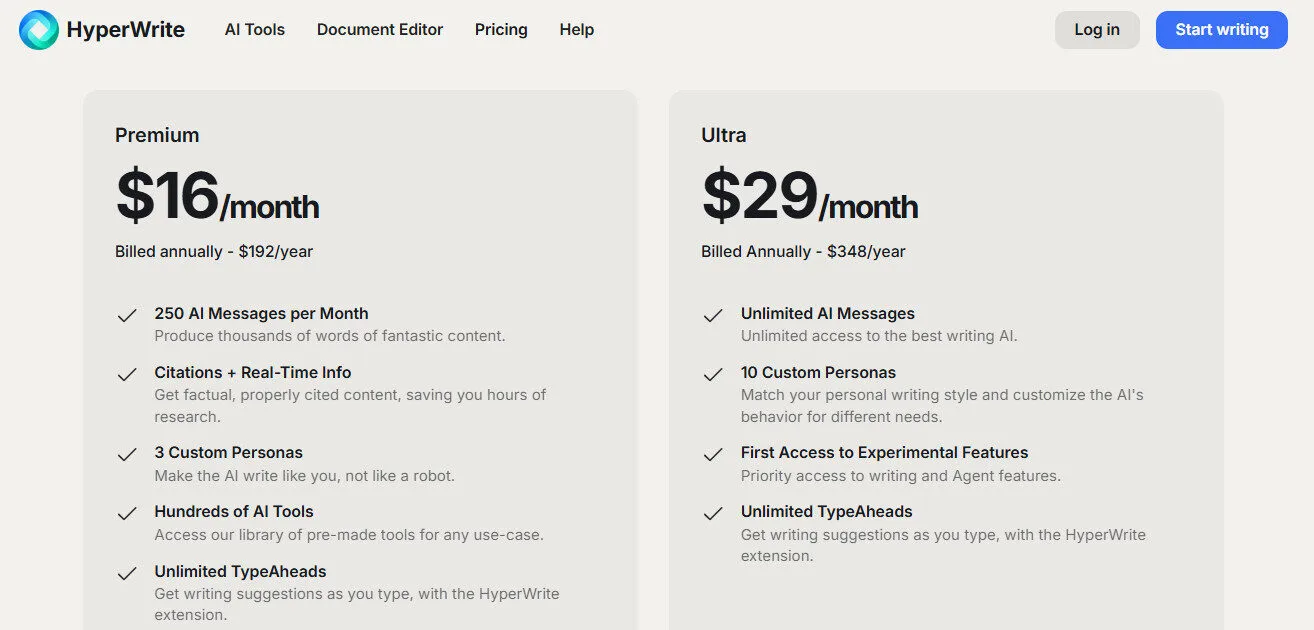Image resolution: width=1314 pixels, height=630 pixels.
Task: Select the checkmark beside Unlimited AI Messages
Action: coord(713,314)
